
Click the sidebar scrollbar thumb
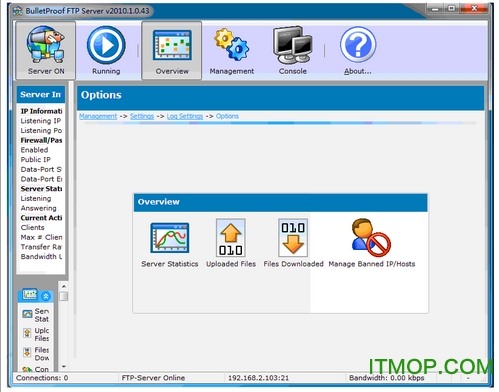[x=63, y=296]
